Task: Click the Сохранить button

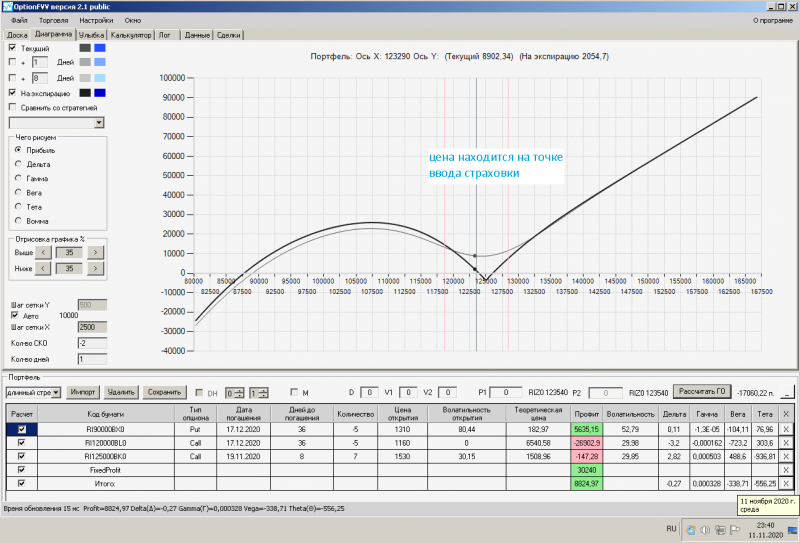Action: 164,392
